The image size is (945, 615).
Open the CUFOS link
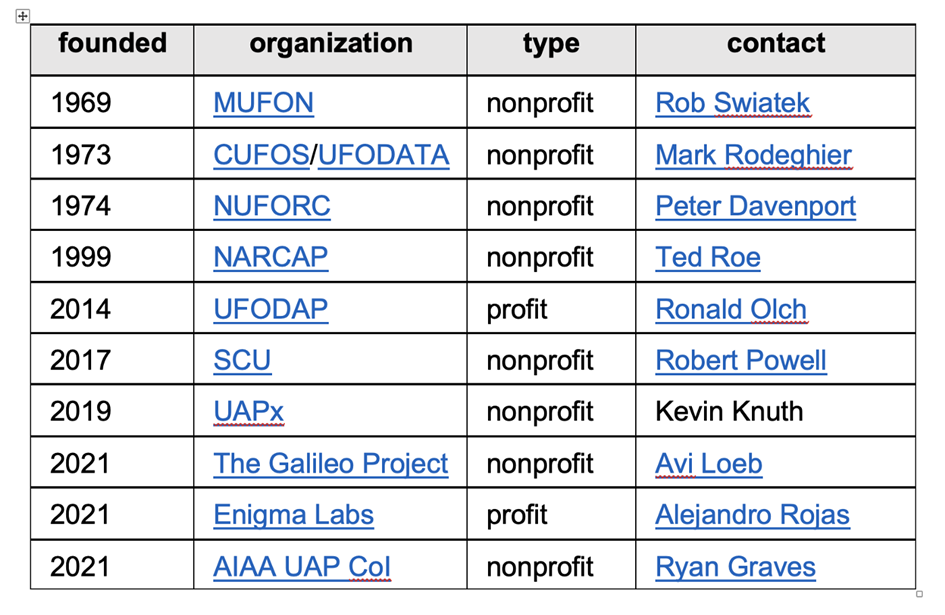(261, 155)
